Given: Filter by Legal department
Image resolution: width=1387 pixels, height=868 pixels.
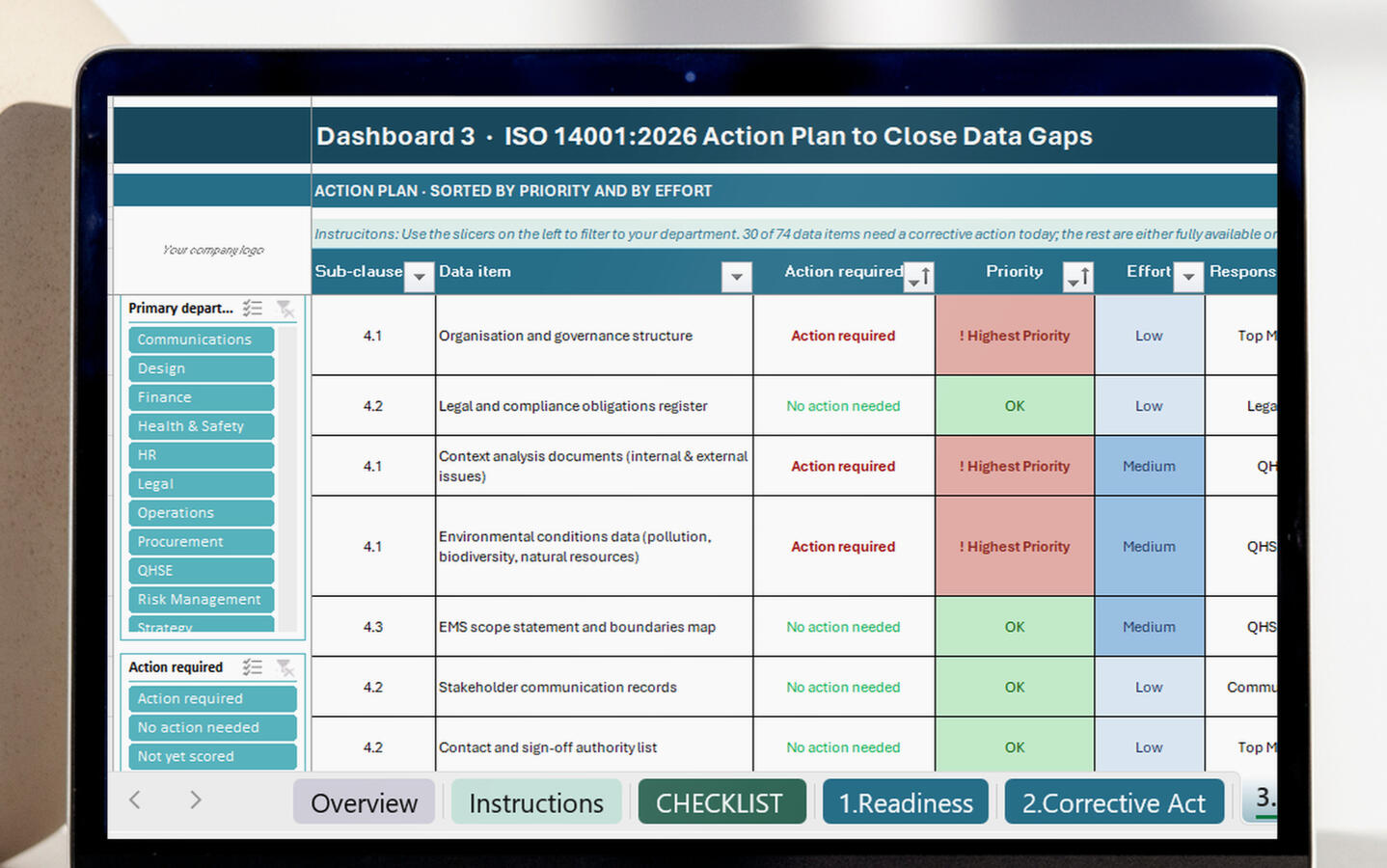Looking at the screenshot, I should (202, 484).
